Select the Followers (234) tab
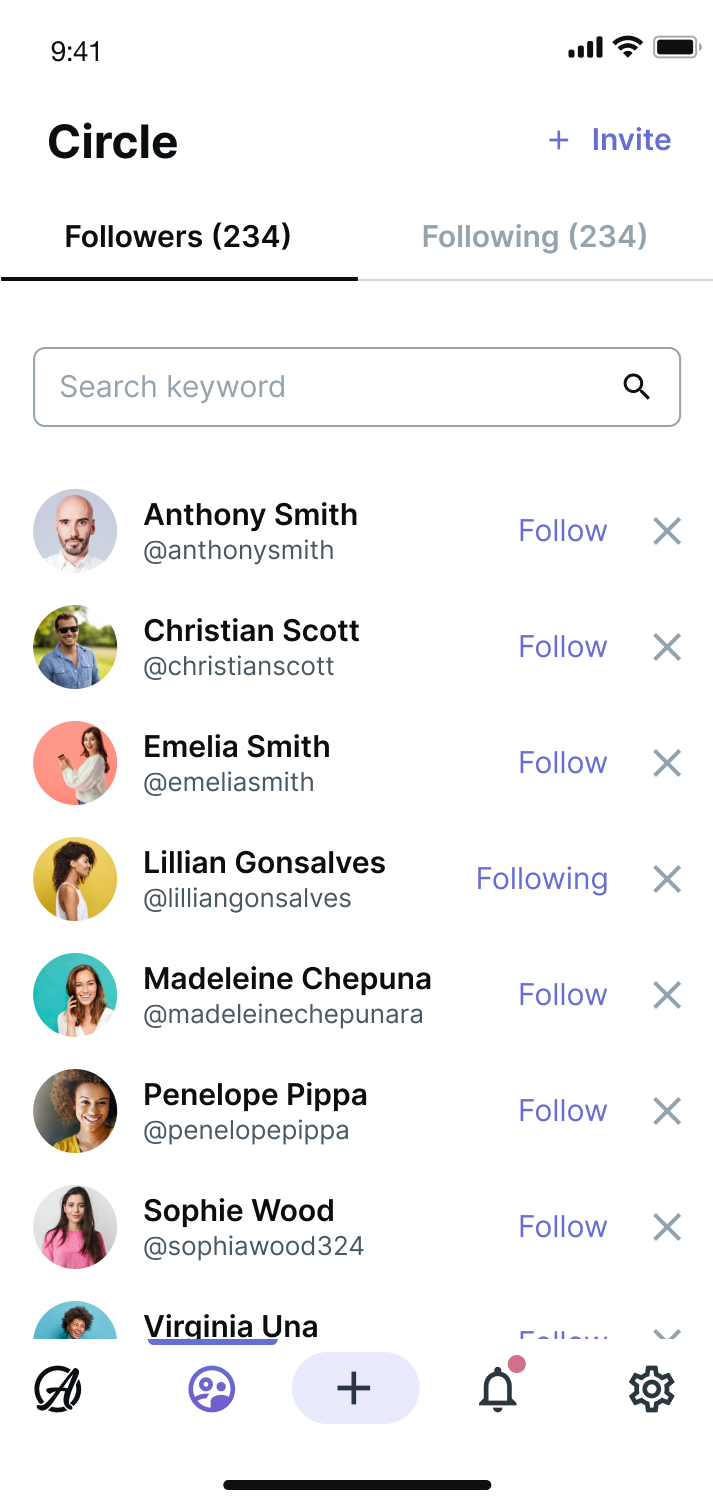713x1505 pixels. pyautogui.click(x=178, y=237)
